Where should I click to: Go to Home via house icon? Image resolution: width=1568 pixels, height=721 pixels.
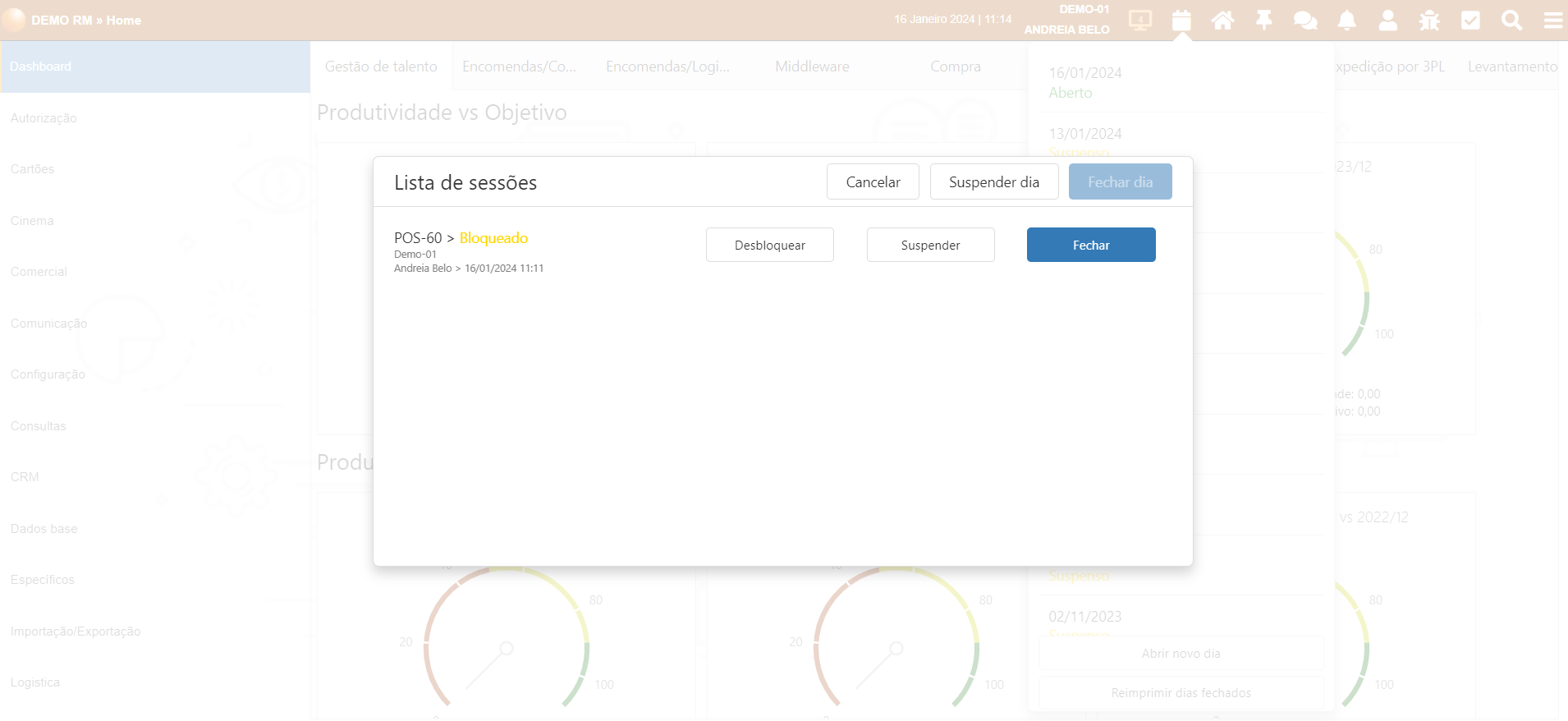click(x=1222, y=20)
